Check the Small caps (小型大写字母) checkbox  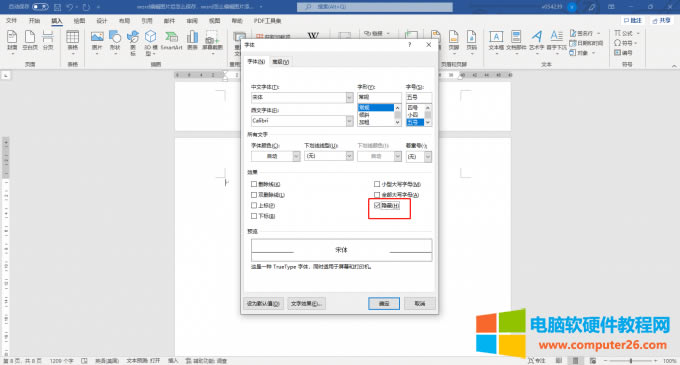tap(377, 184)
